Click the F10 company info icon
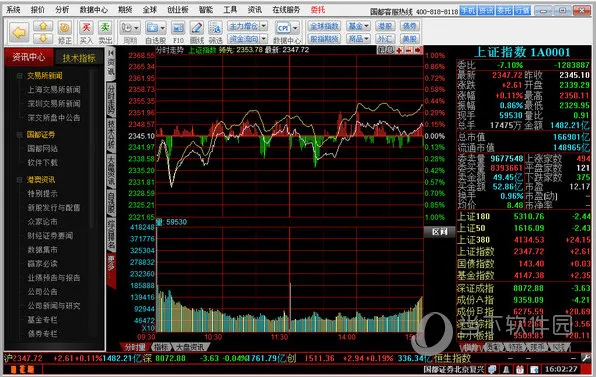 click(178, 28)
